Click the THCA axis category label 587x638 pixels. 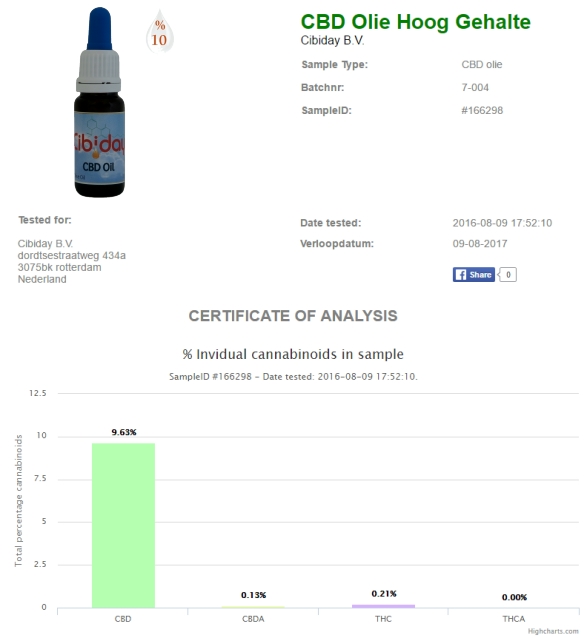[x=514, y=619]
